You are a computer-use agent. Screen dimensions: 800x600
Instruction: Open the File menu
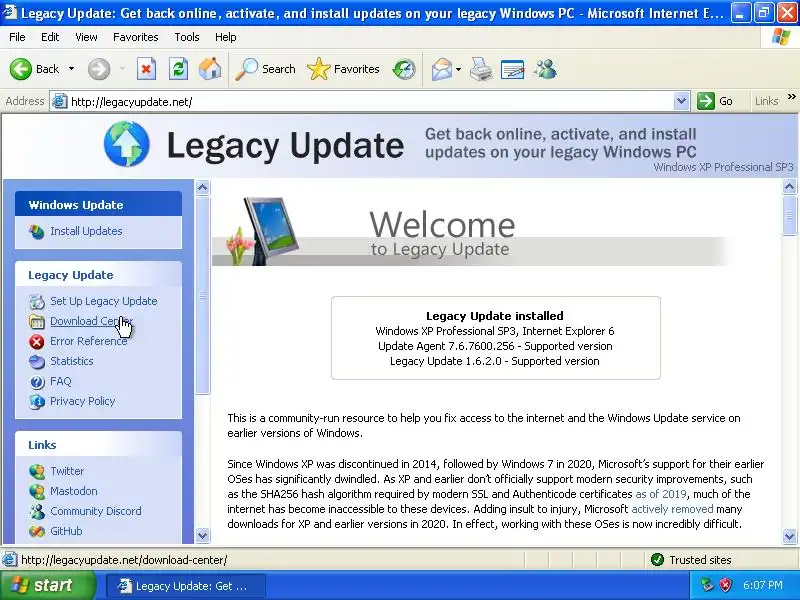17,37
